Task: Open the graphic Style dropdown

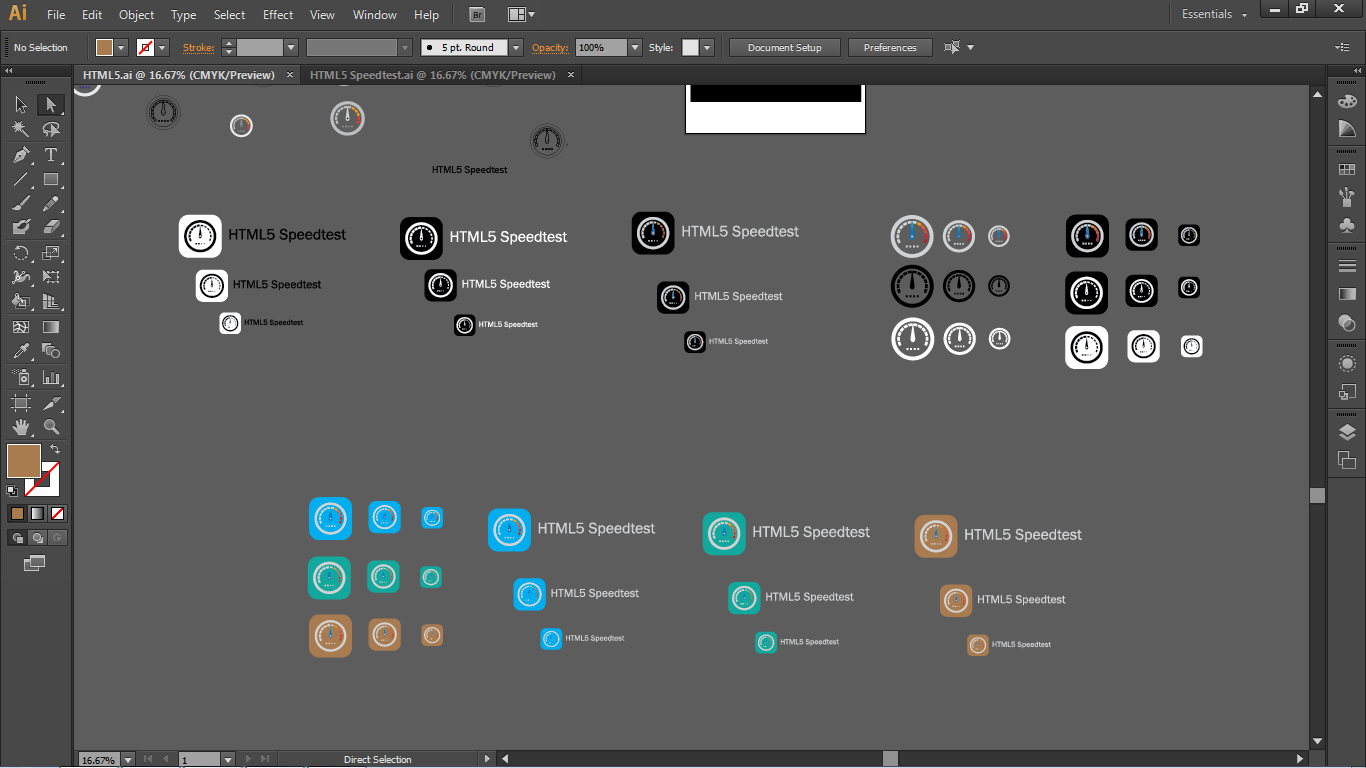Action: pyautogui.click(x=707, y=48)
